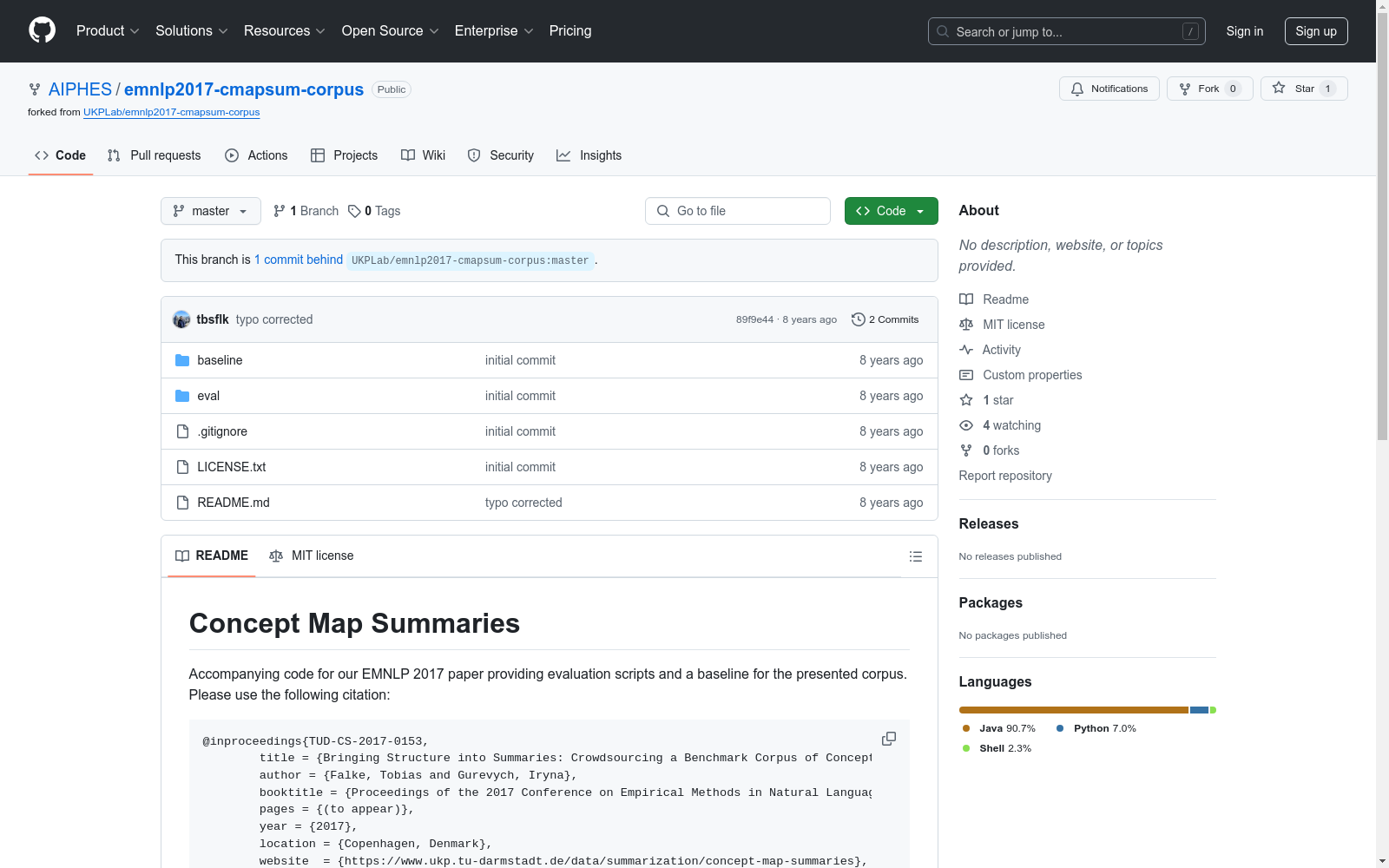The height and width of the screenshot is (868, 1389).
Task: Click the book icon next to Readme
Action: [966, 299]
